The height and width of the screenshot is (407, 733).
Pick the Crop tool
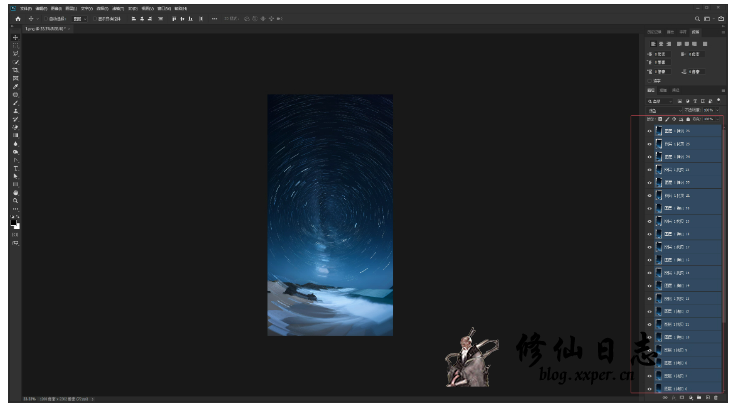pyautogui.click(x=15, y=70)
